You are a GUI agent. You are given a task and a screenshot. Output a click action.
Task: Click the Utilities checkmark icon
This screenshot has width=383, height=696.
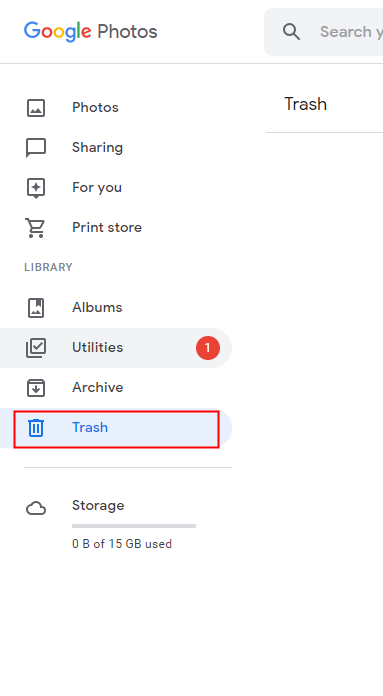click(x=36, y=348)
